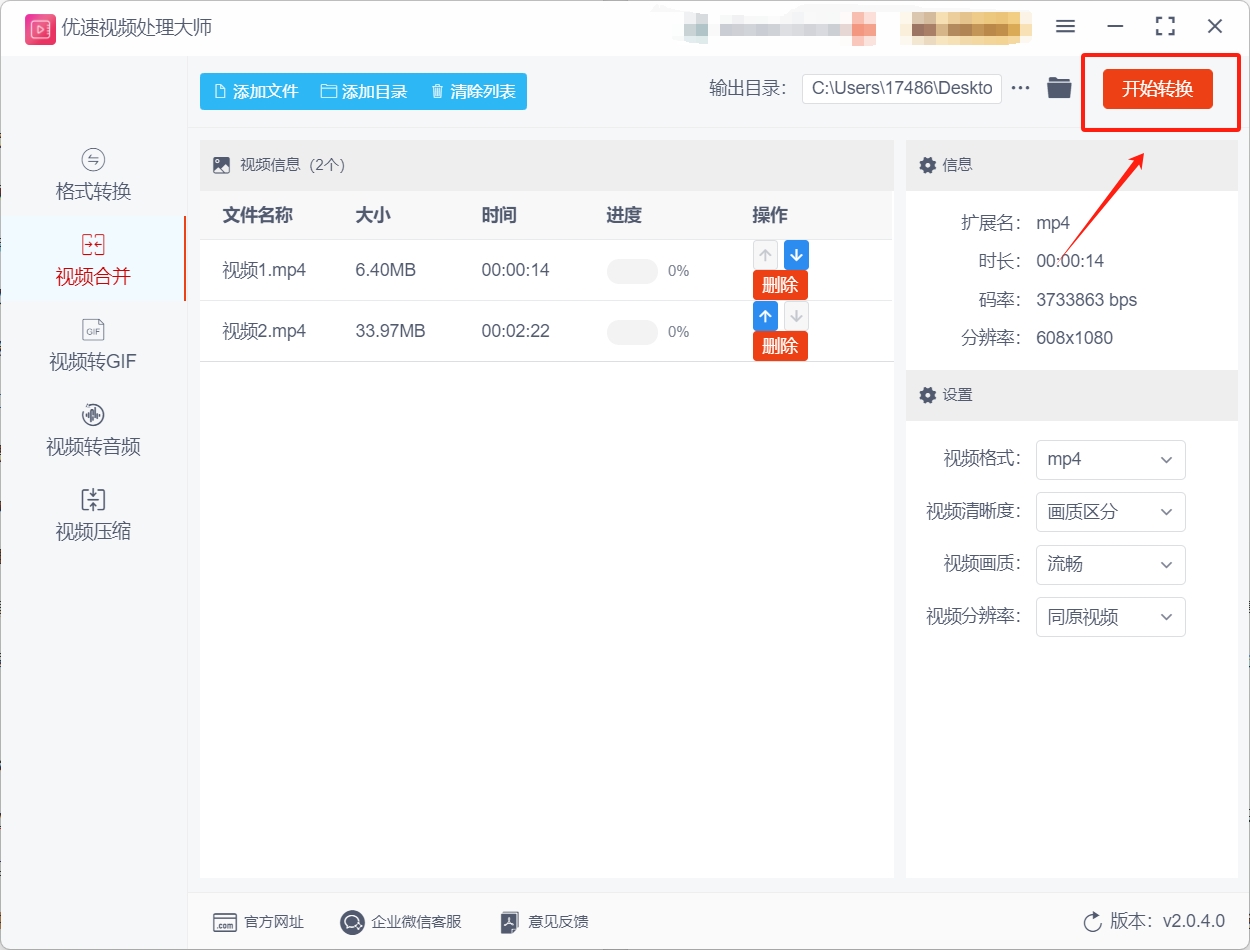This screenshot has width=1250, height=950.
Task: Expand the 视频清晰度 dropdown
Action: [x=1110, y=512]
